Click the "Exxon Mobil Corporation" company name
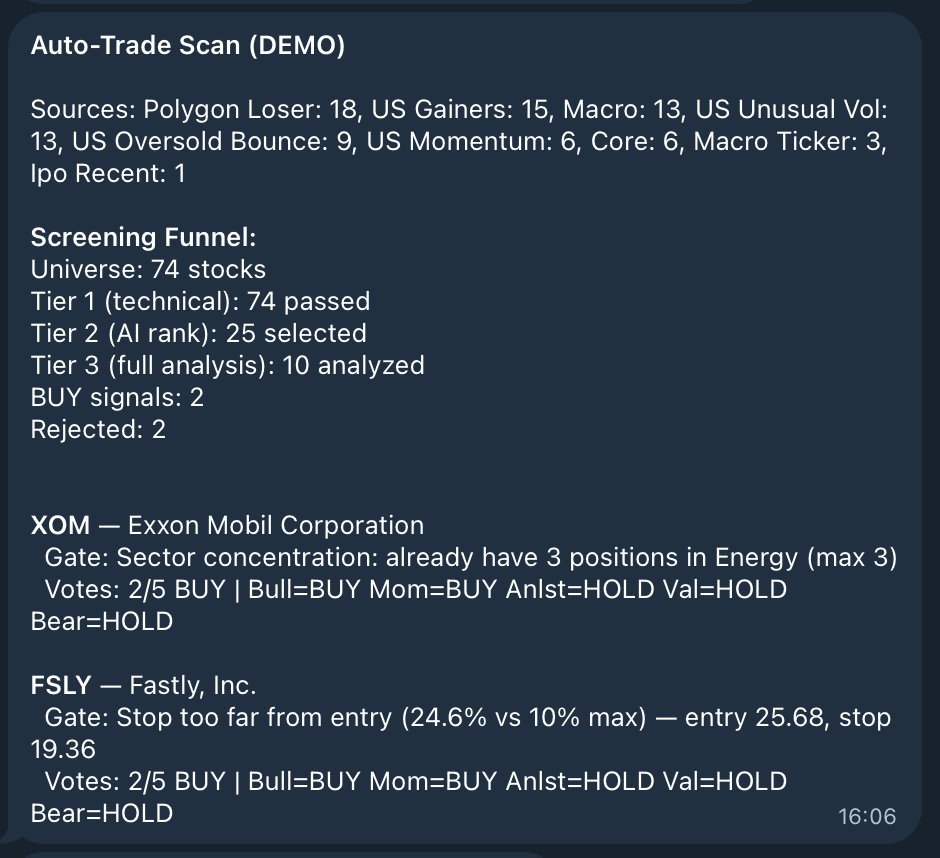The height and width of the screenshot is (858, 940). (x=276, y=525)
